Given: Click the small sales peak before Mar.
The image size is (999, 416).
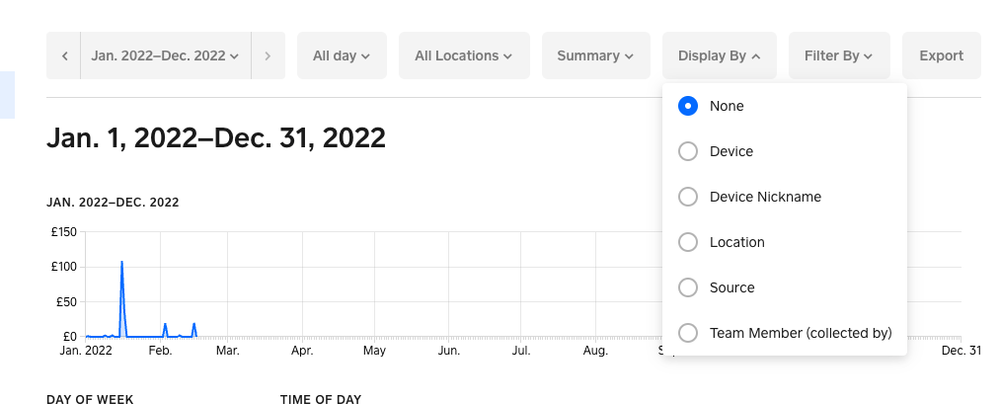Looking at the screenshot, I should (194, 325).
